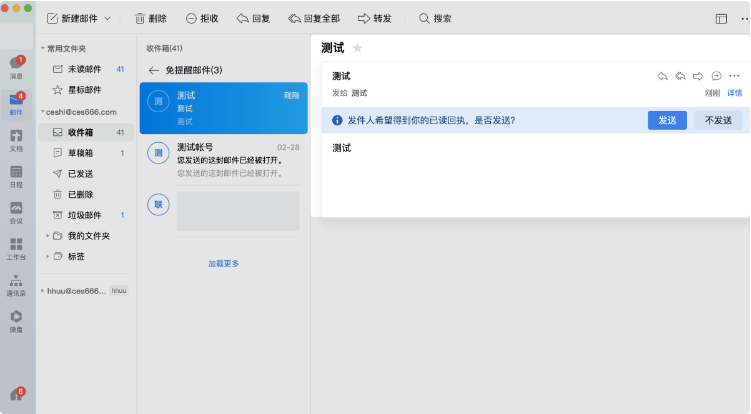Open Docs (文档) in left sidebar
This screenshot has height=414, width=751.
[16, 138]
